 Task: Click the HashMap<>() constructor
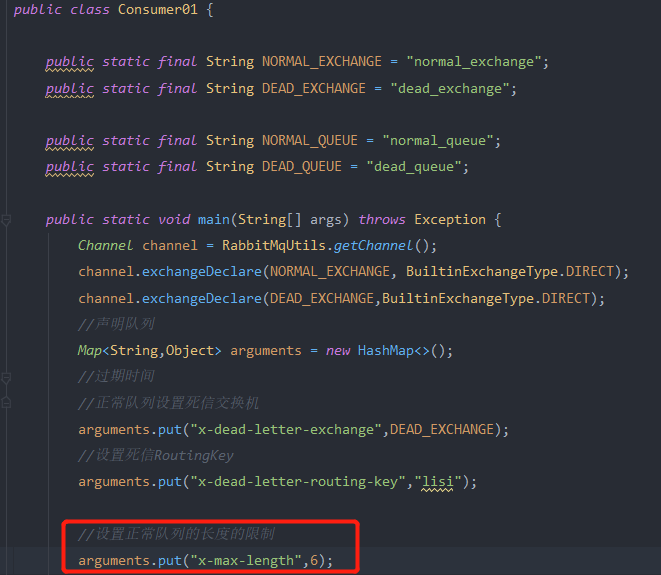401,350
